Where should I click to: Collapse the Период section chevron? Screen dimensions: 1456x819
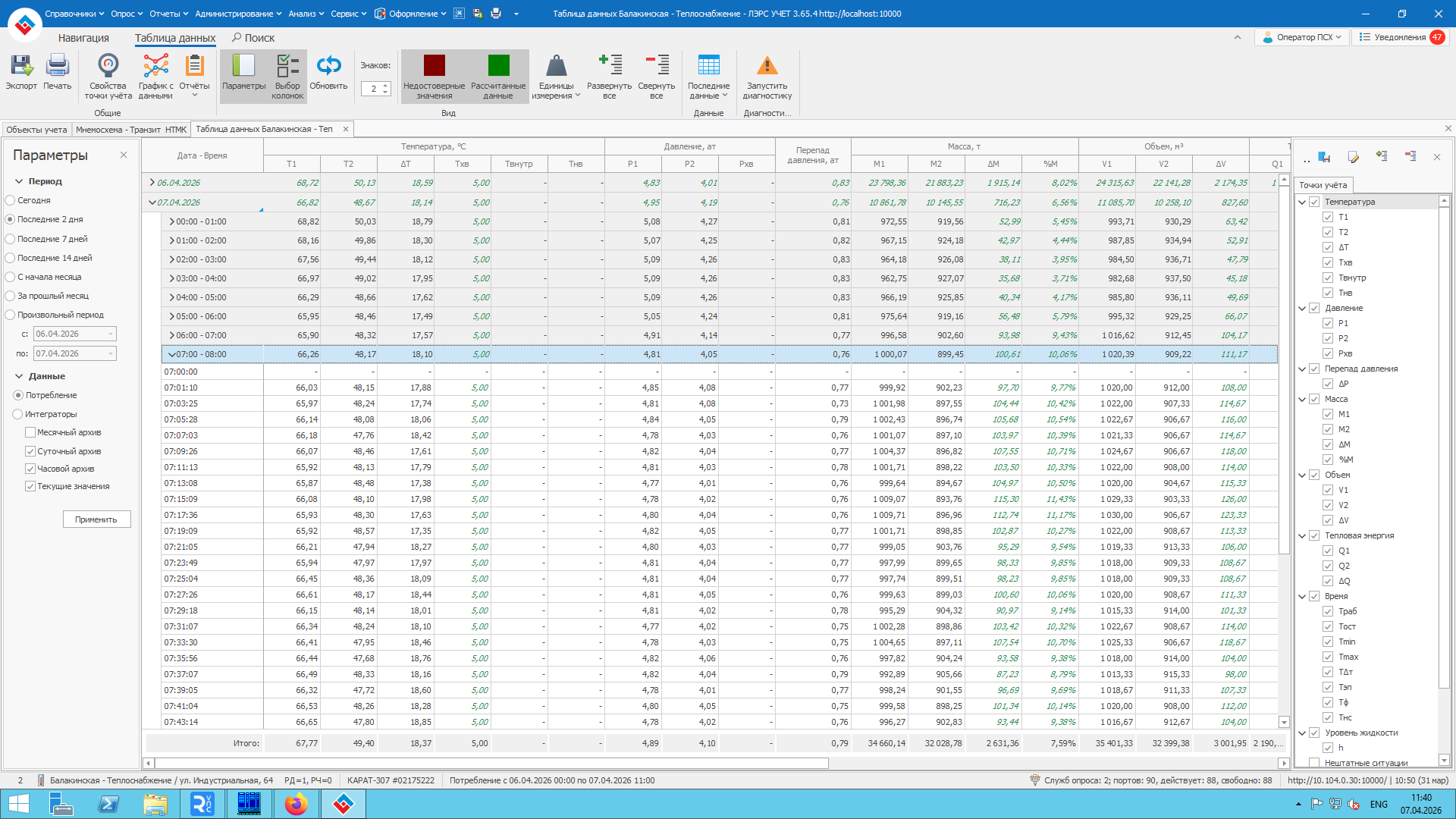(x=19, y=182)
